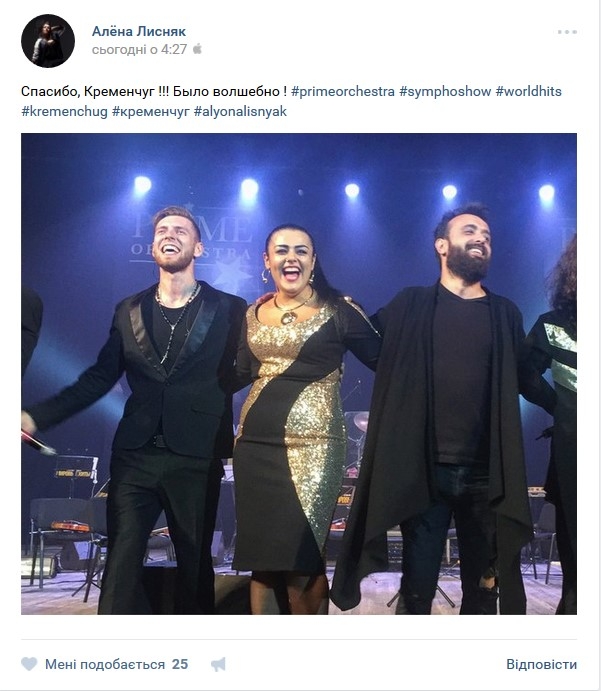Click the blank header area beside the timestamp
The image size is (601, 691).
click(x=375, y=49)
